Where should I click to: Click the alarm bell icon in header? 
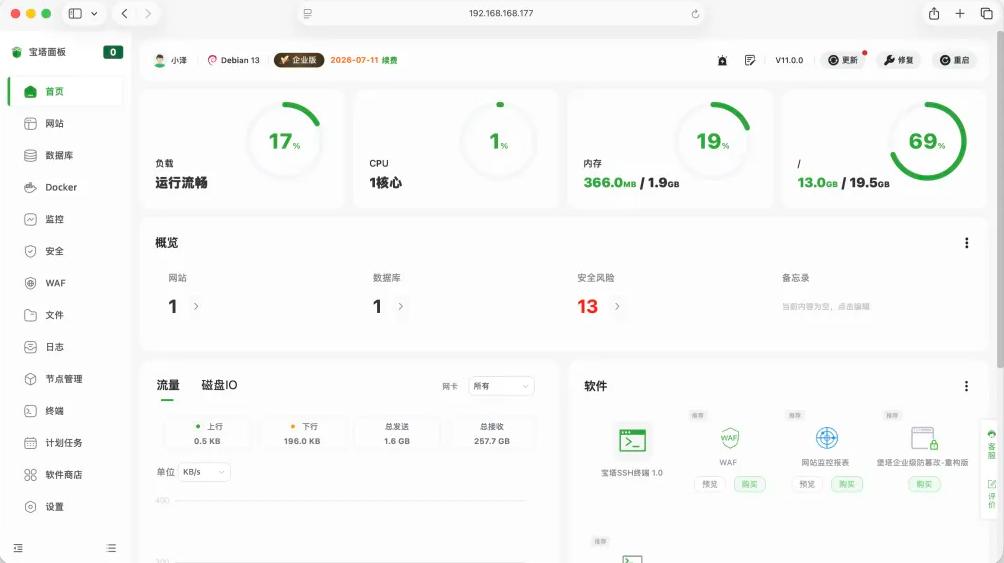pyautogui.click(x=722, y=60)
